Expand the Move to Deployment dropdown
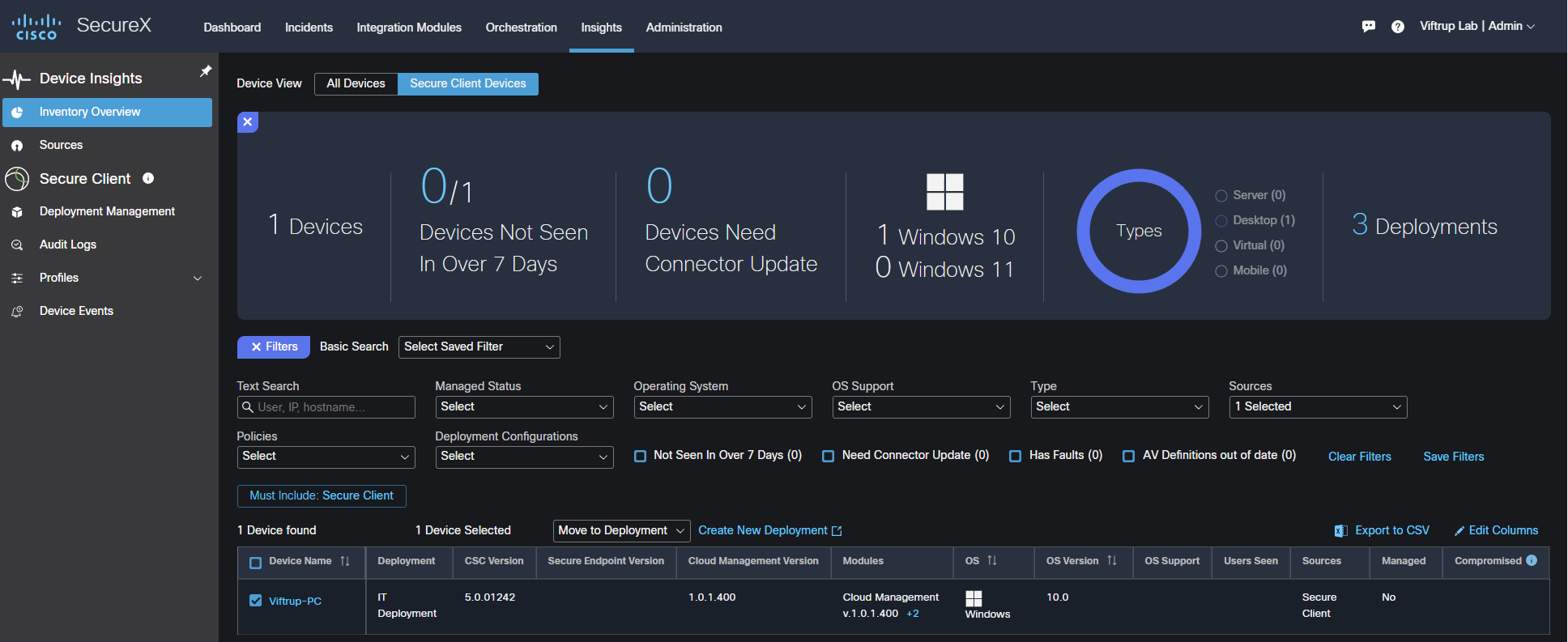1568x642 pixels. [x=621, y=530]
